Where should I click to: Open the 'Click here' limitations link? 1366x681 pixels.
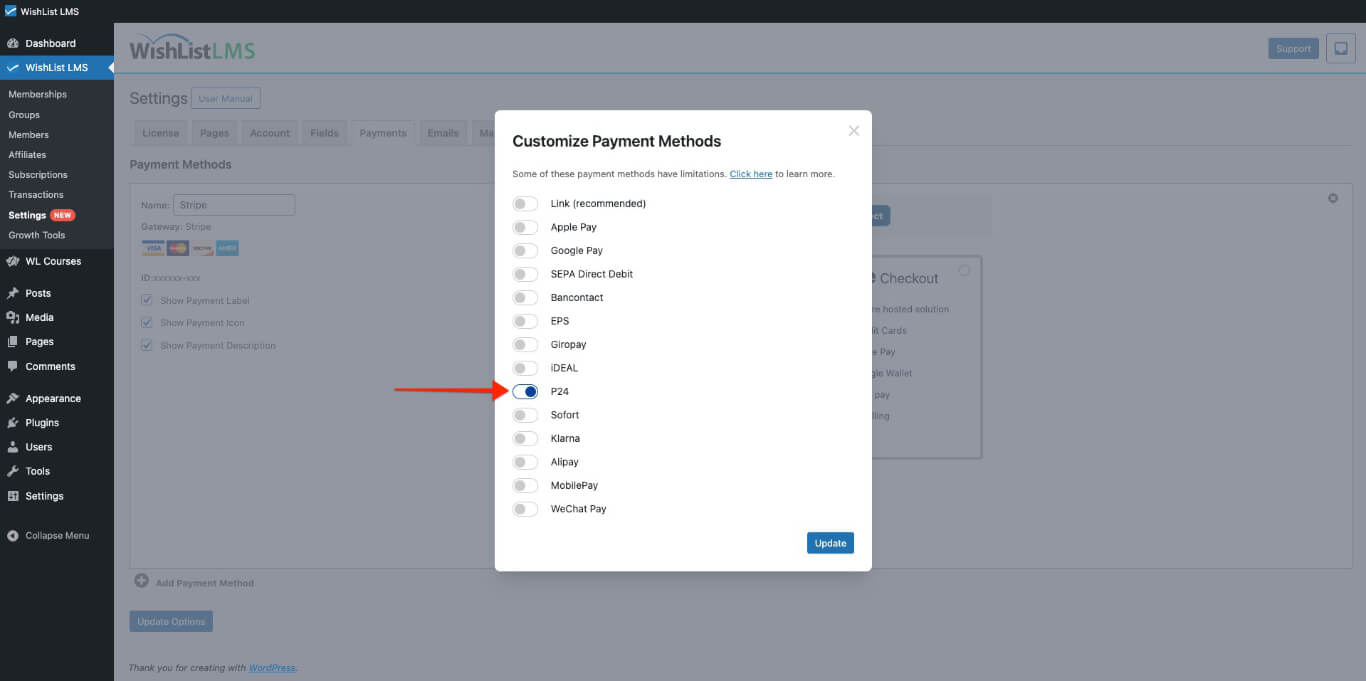tap(751, 173)
